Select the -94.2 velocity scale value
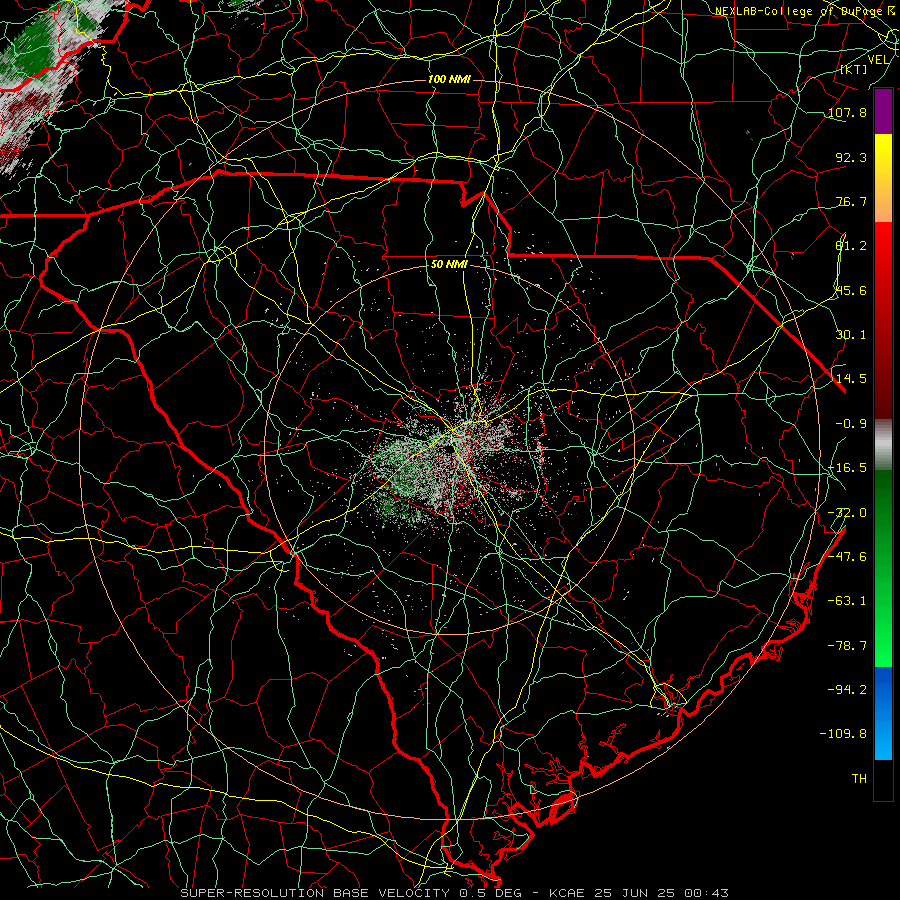This screenshot has height=900, width=900. 847,690
